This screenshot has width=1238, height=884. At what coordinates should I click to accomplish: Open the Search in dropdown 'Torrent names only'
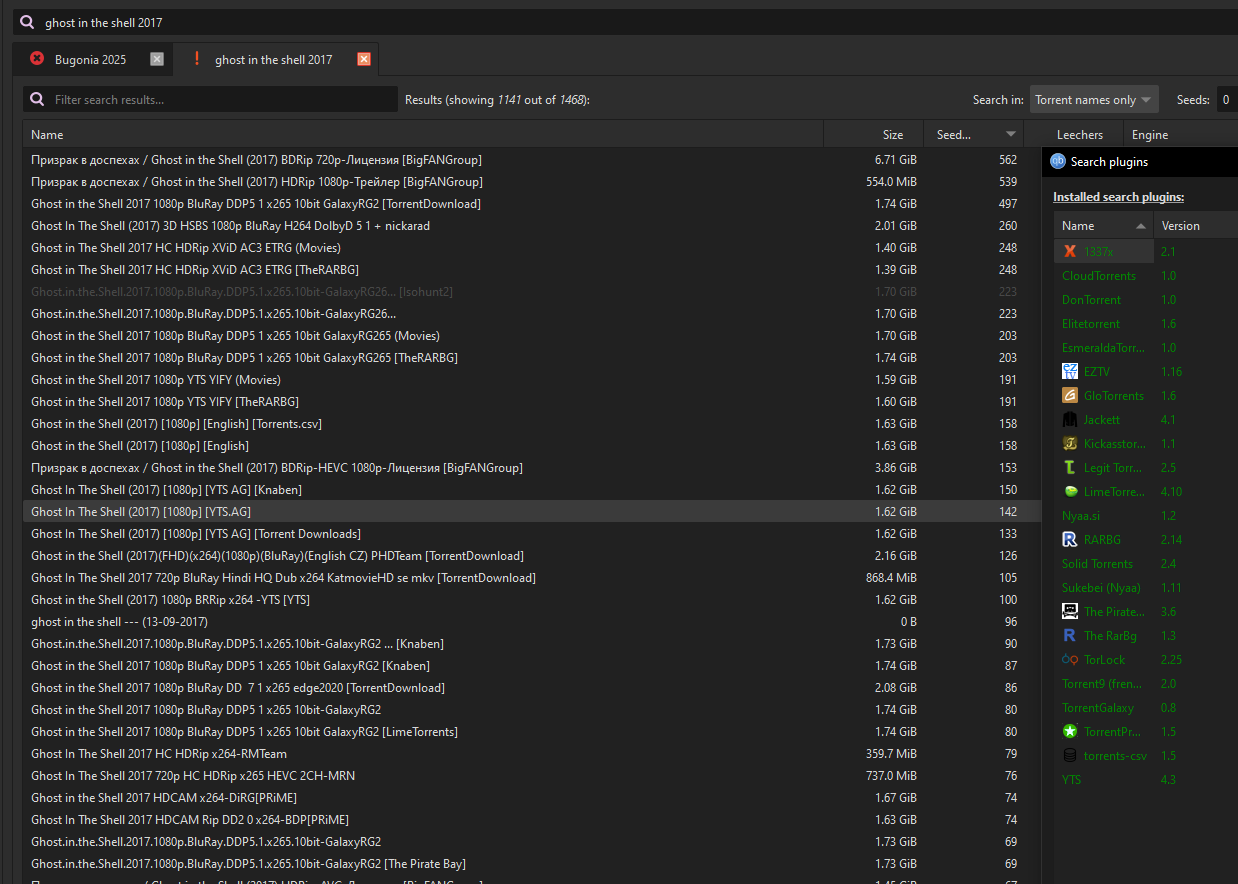click(1094, 99)
